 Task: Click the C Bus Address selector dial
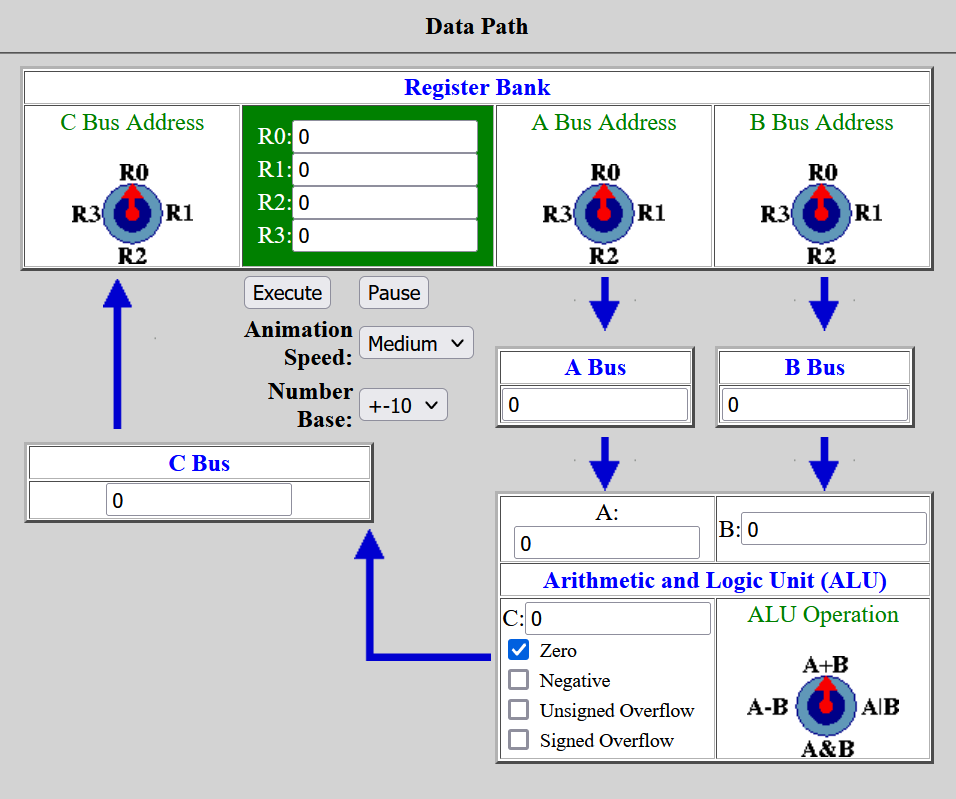click(132, 213)
